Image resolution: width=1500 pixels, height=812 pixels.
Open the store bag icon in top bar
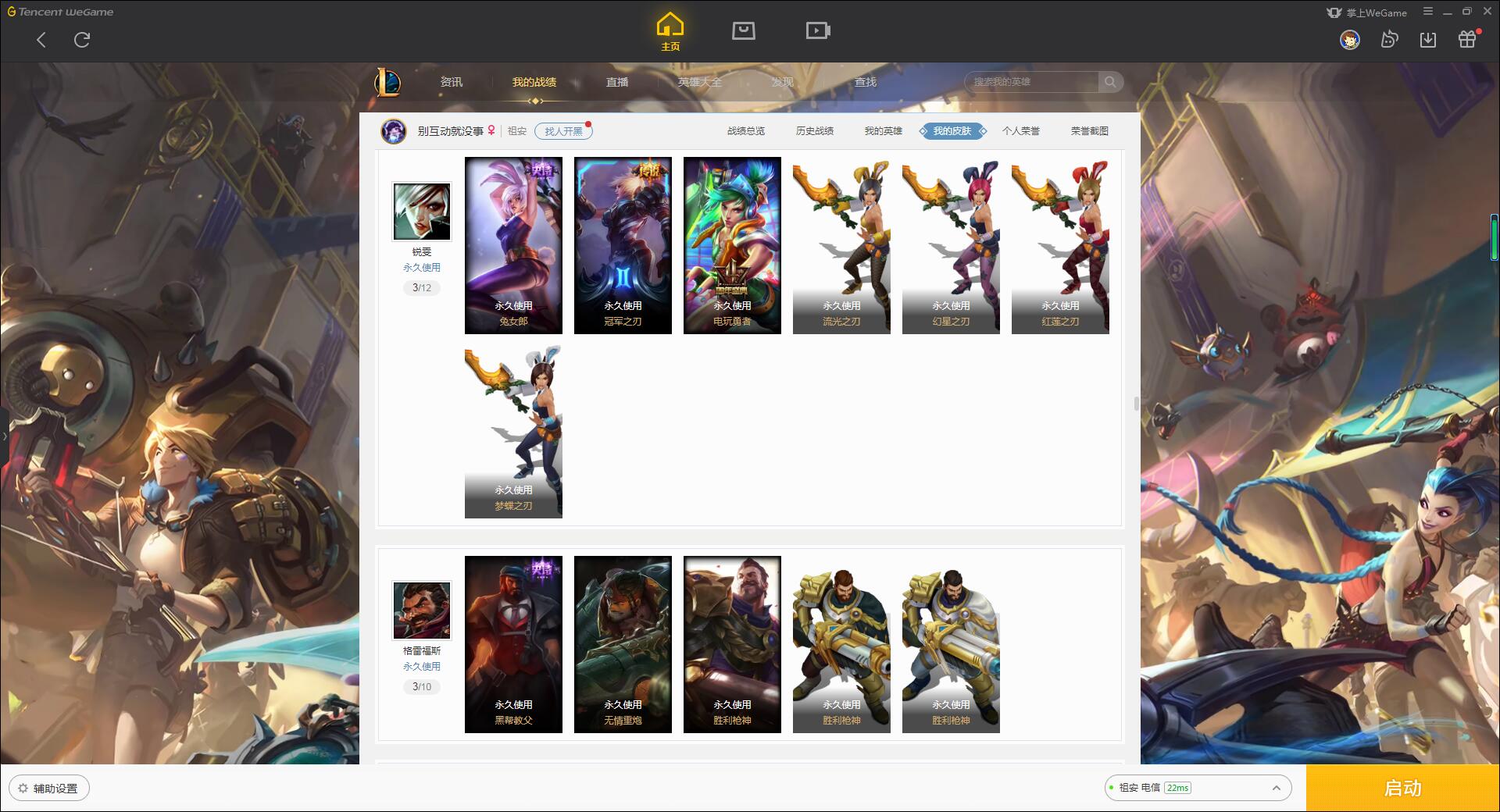click(x=743, y=30)
